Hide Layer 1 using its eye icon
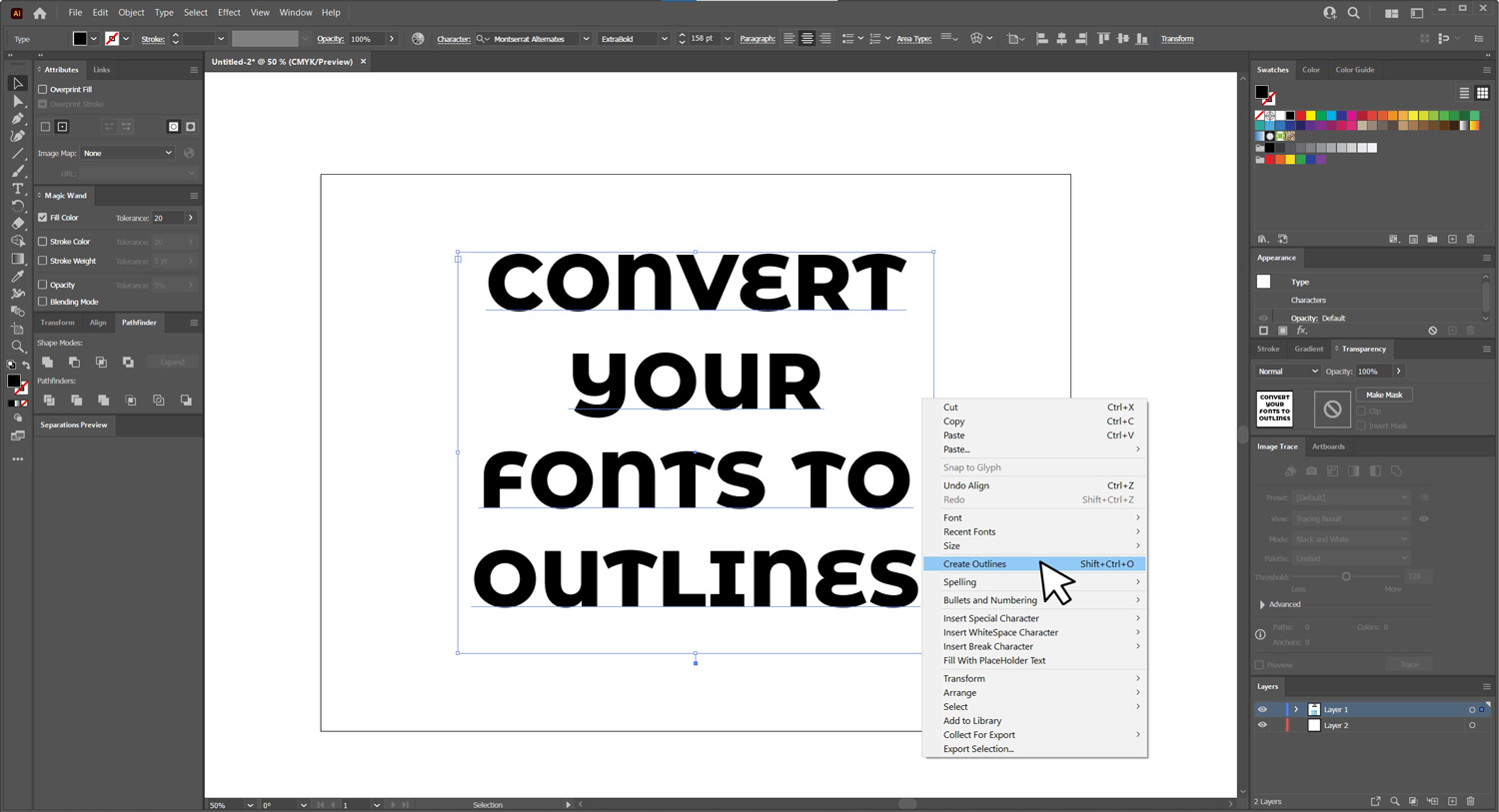 tap(1262, 709)
